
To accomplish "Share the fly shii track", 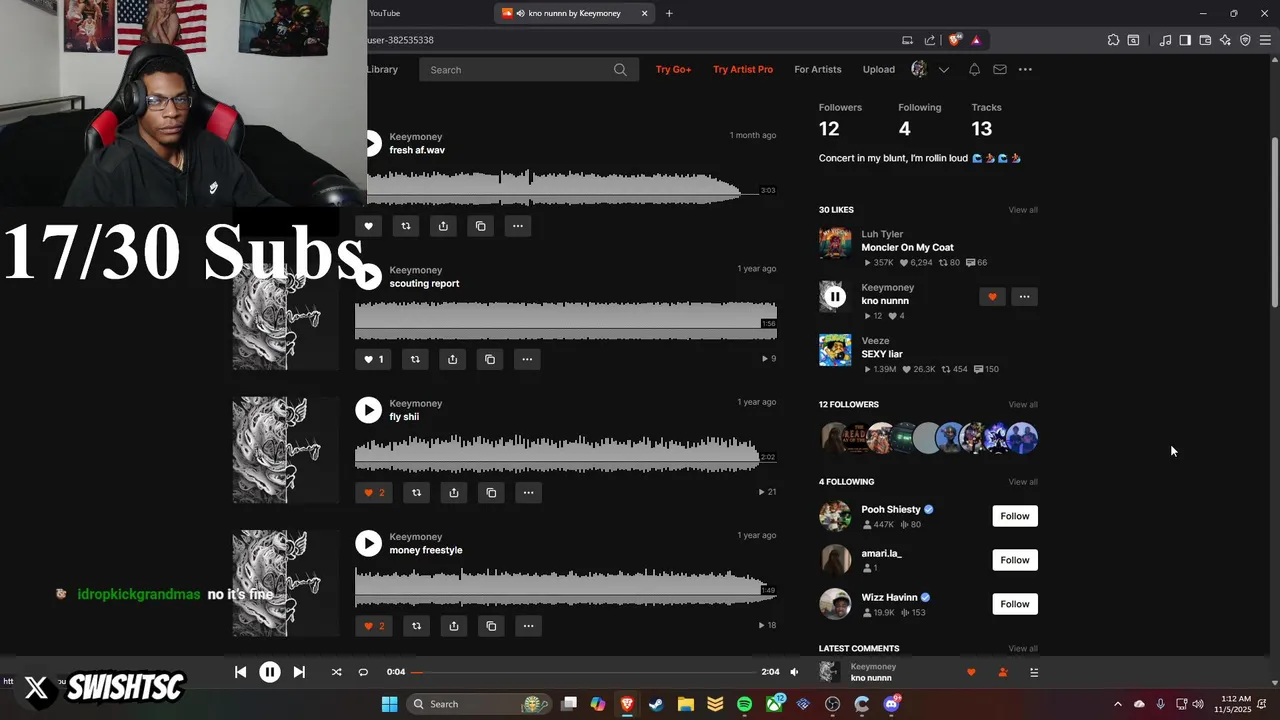I will point(454,492).
